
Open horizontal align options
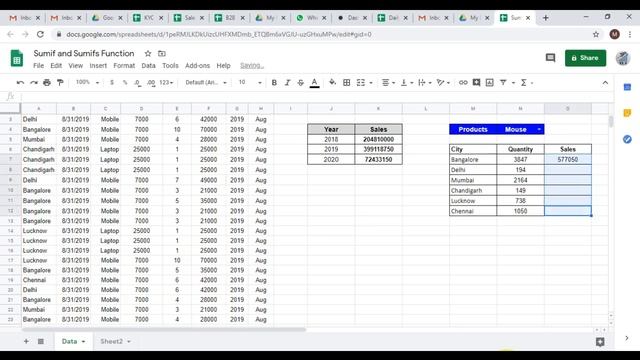pyautogui.click(x=388, y=83)
